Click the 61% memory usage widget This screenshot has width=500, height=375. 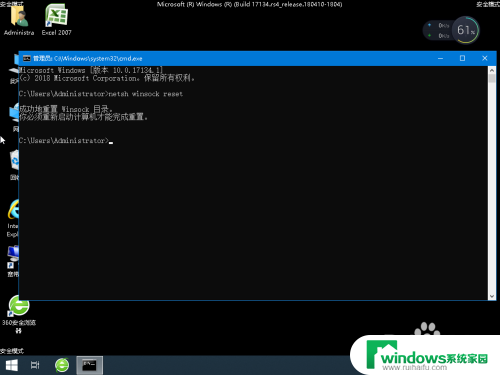pyautogui.click(x=466, y=30)
